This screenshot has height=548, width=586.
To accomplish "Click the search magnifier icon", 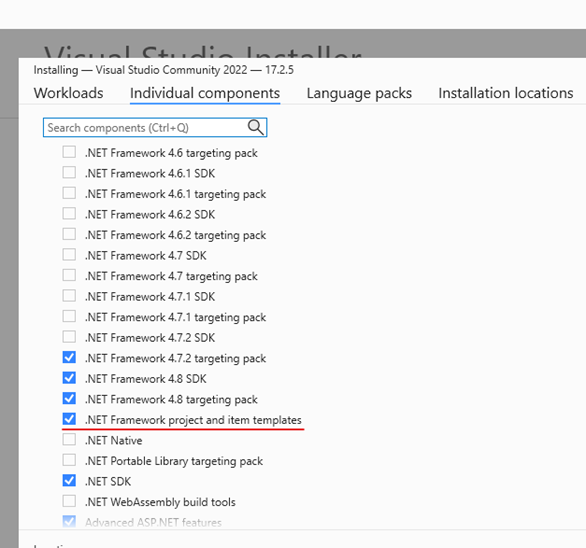I will click(256, 127).
